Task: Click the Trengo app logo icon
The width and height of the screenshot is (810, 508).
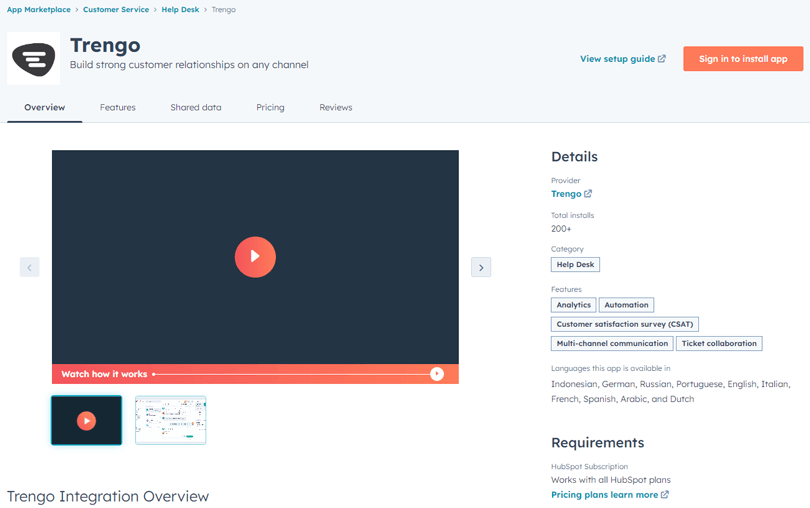Action: 34,58
